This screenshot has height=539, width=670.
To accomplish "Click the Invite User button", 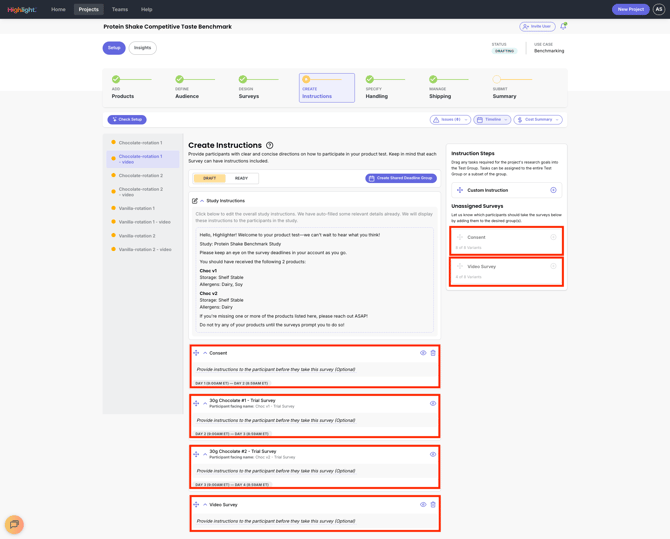I will coord(538,27).
